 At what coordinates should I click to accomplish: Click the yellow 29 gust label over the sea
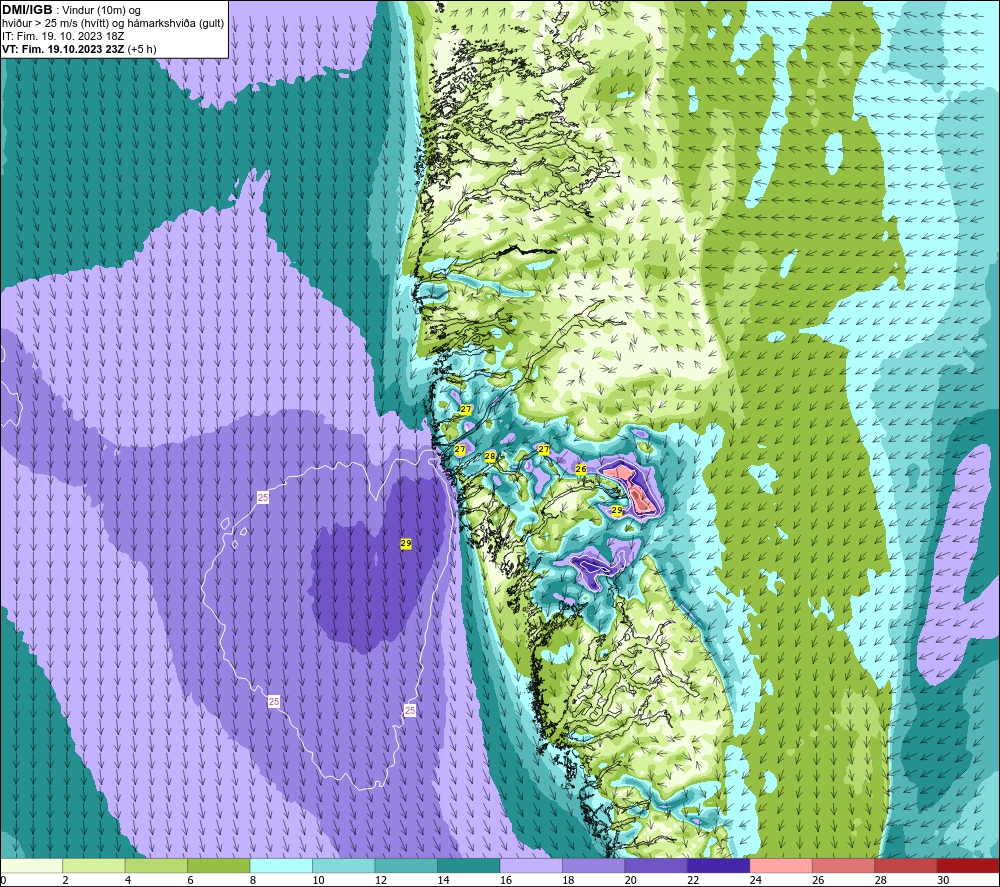(406, 543)
